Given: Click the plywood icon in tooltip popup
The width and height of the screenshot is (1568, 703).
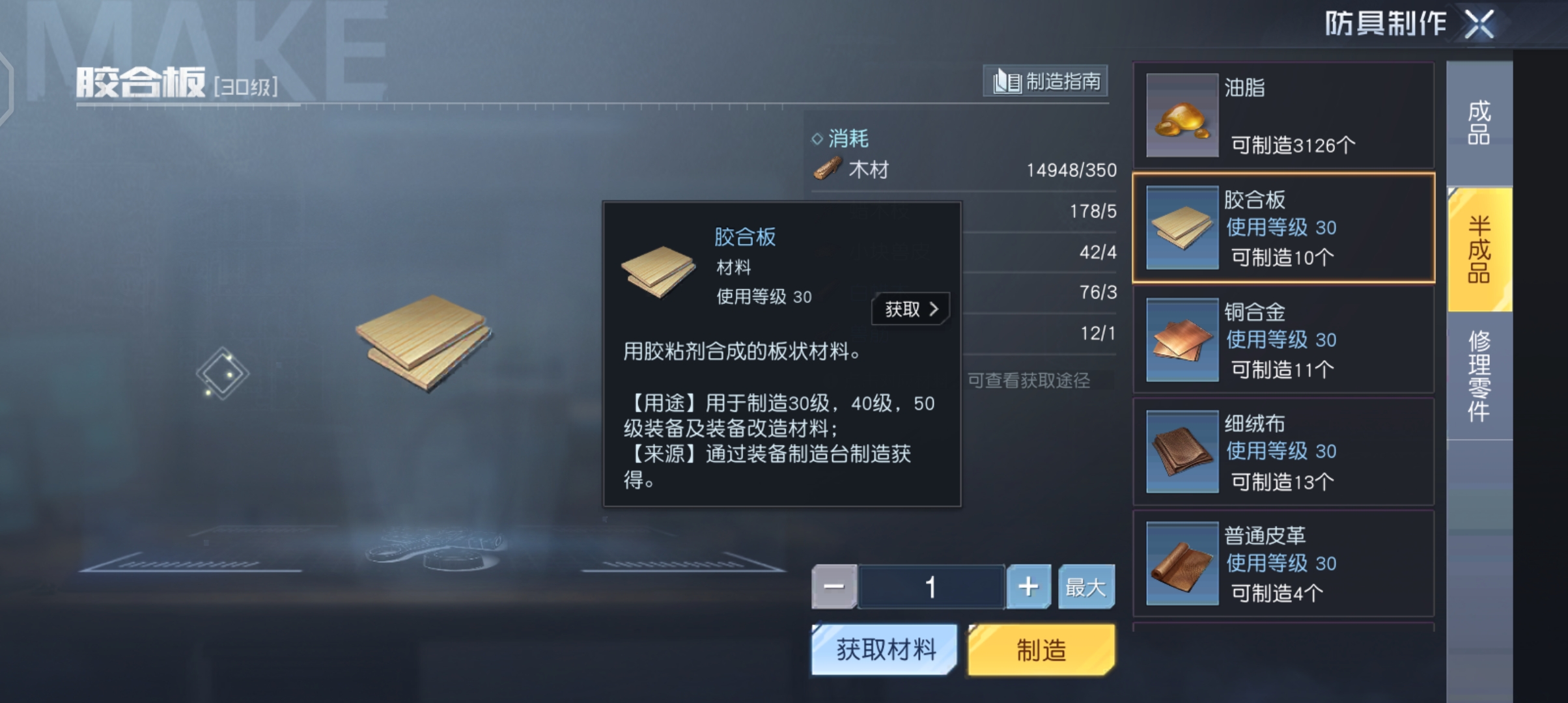Looking at the screenshot, I should [658, 271].
